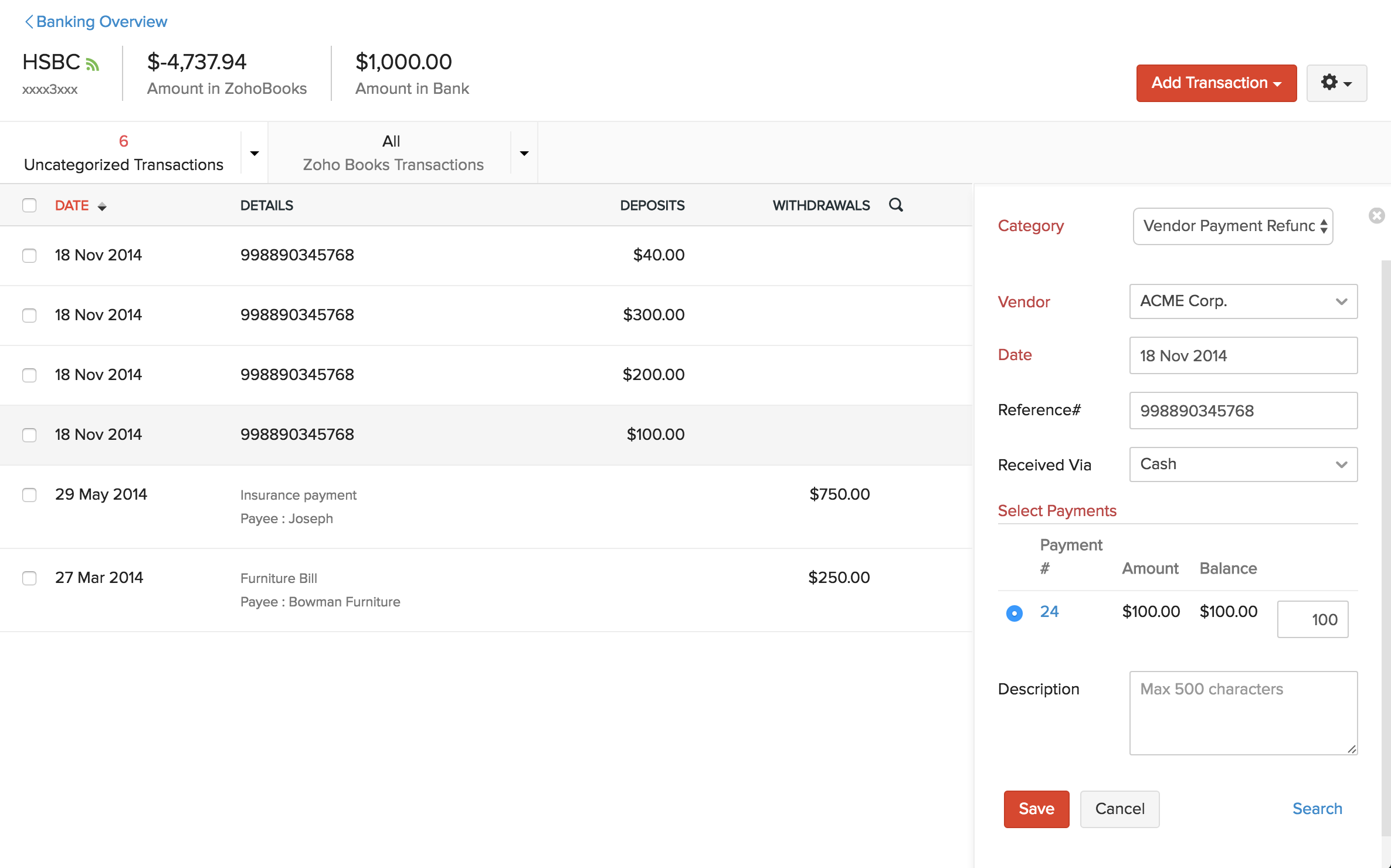Switch to All Zoho Books Transactions tab
Viewport: 1391px width, 868px height.
coord(392,153)
